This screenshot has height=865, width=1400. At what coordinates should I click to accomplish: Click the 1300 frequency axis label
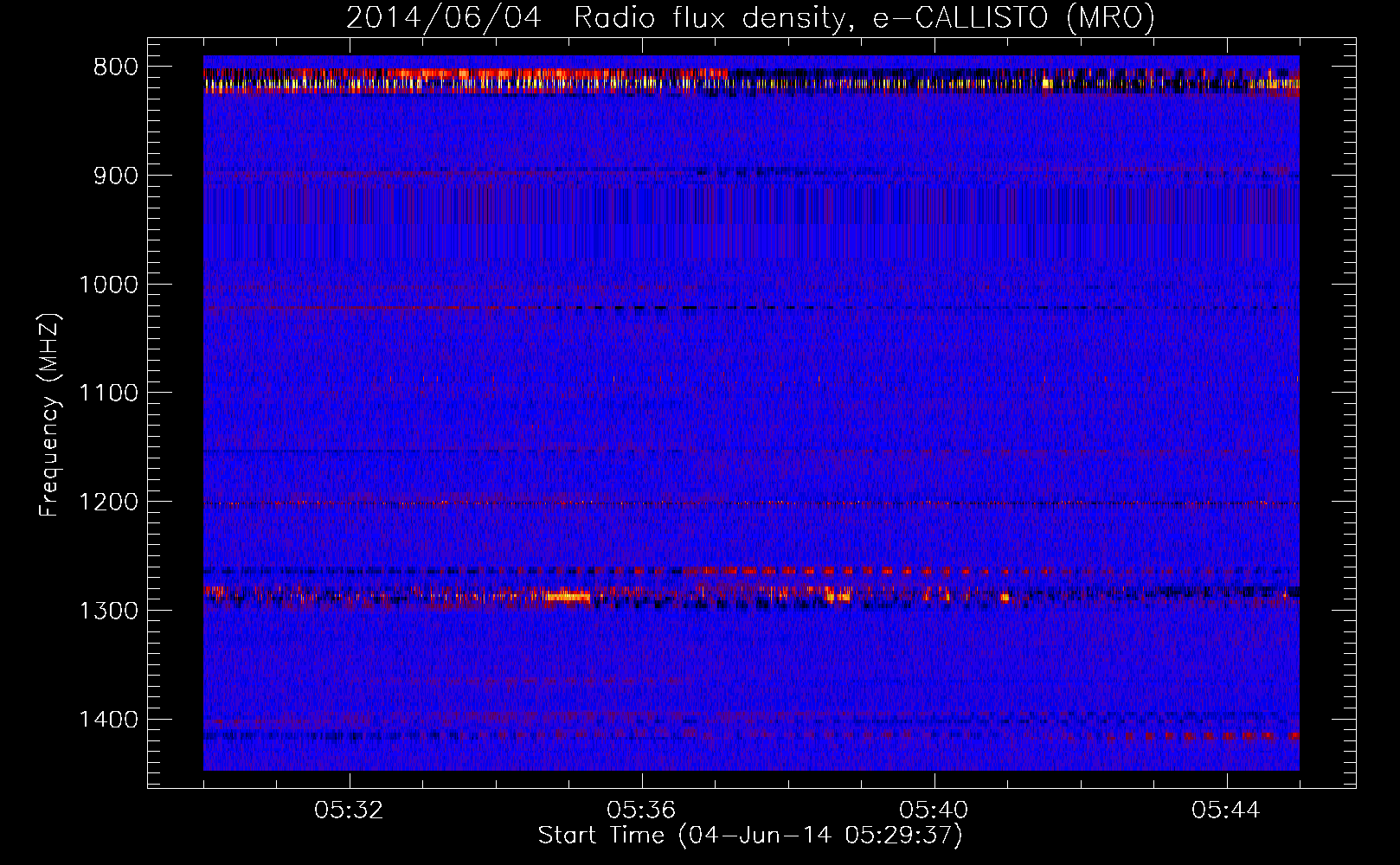tap(109, 611)
